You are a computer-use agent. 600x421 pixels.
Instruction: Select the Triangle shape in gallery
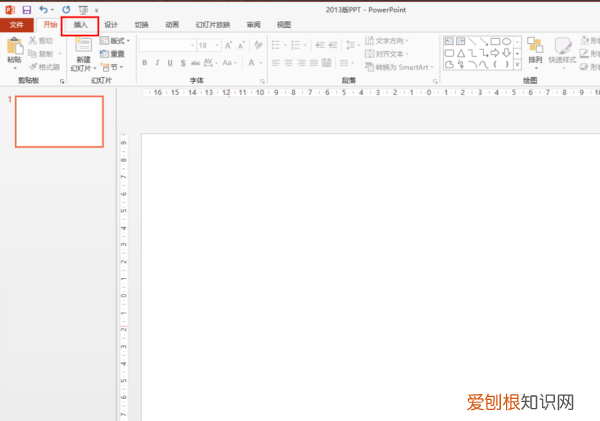coord(461,53)
